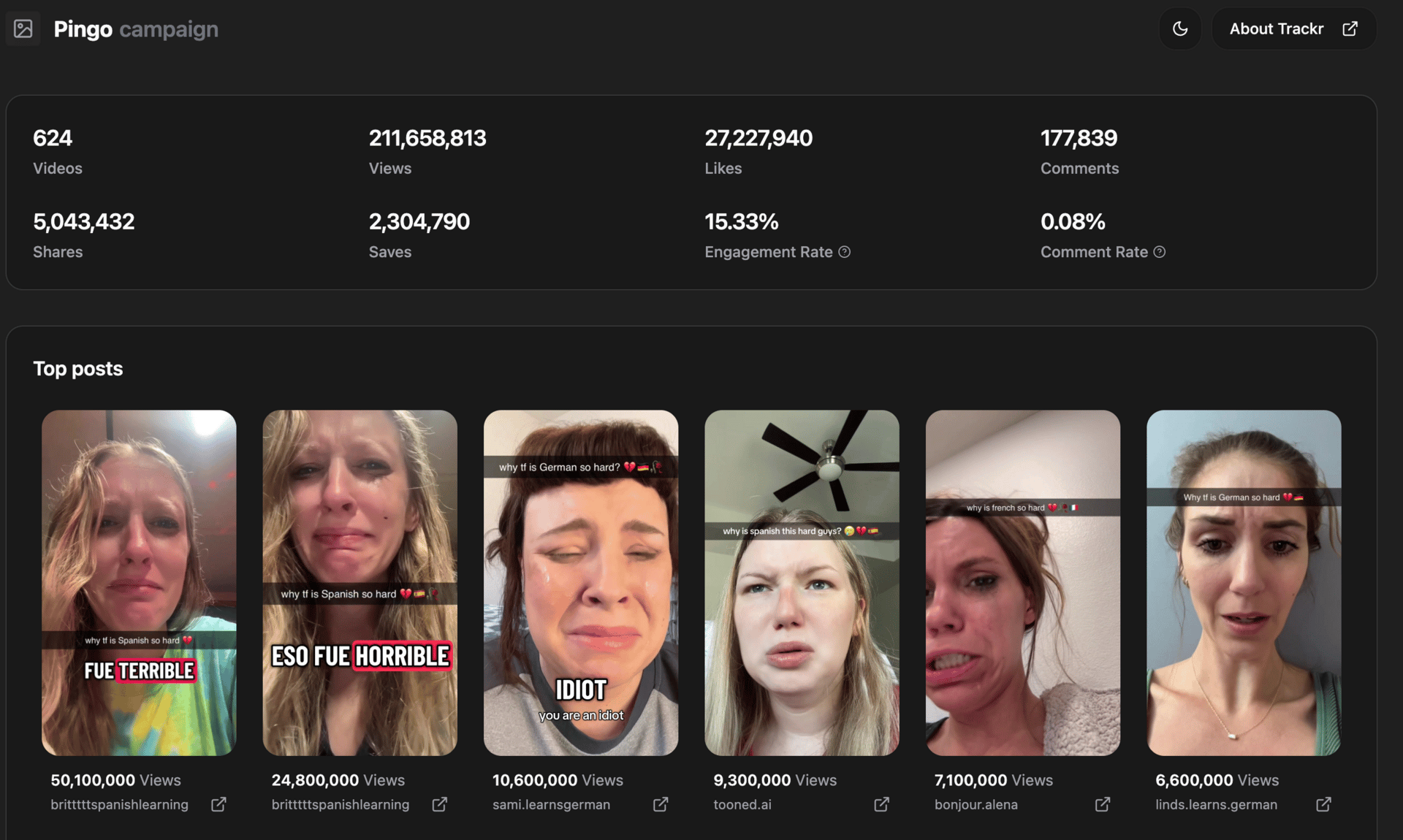This screenshot has width=1403, height=840.
Task: Toggle dark mode with the moon icon
Action: (x=1179, y=29)
